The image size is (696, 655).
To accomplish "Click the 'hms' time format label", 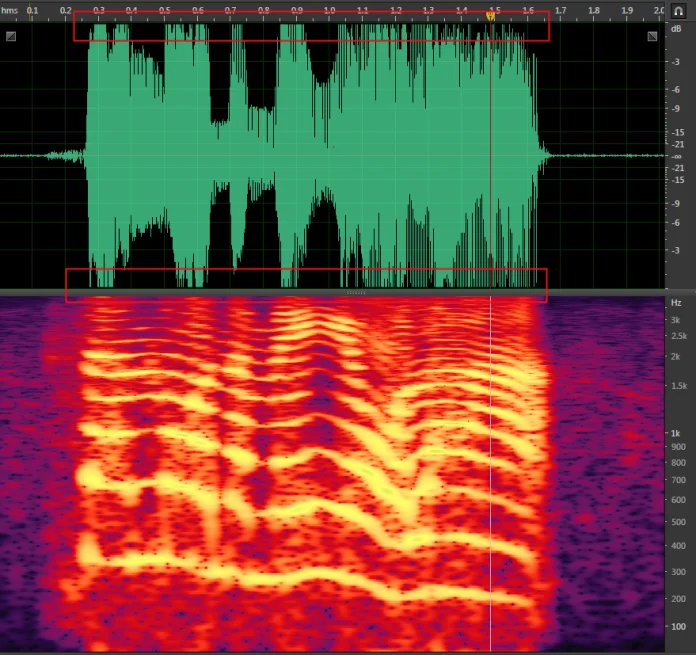I will click(x=9, y=10).
